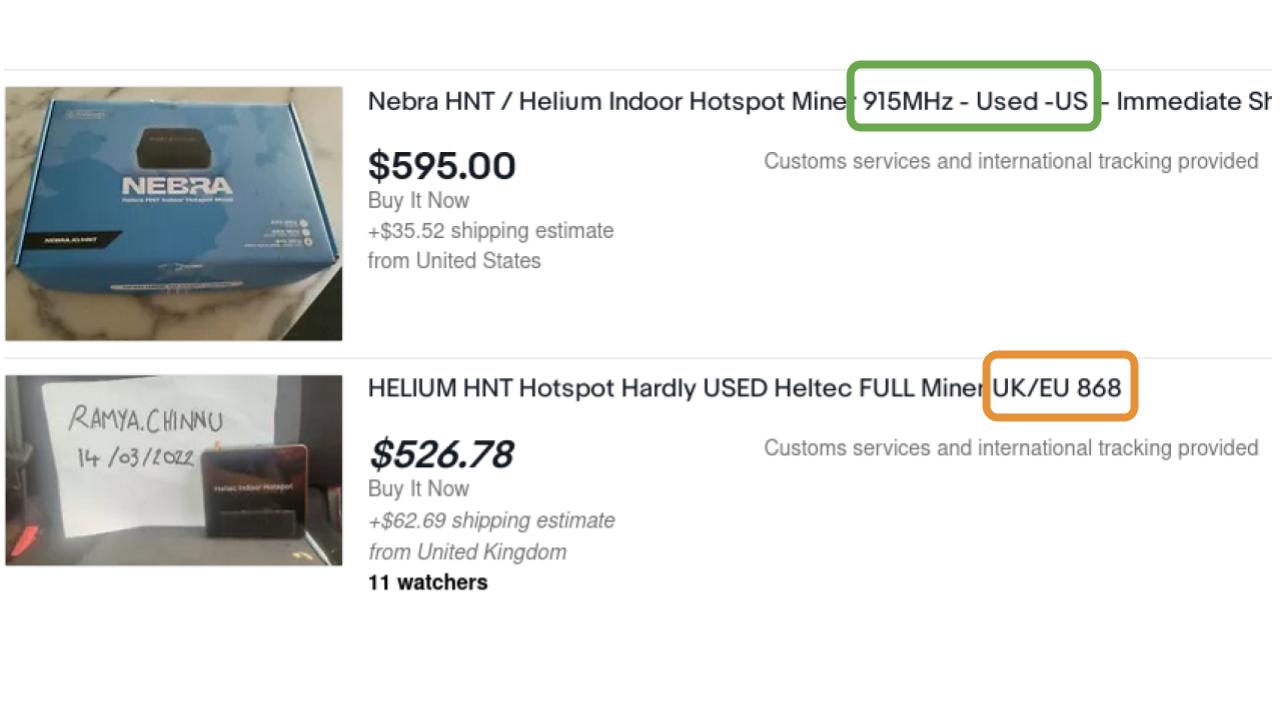The width and height of the screenshot is (1280, 720).
Task: Click the 'from United Kingdom' label
Action: point(467,552)
